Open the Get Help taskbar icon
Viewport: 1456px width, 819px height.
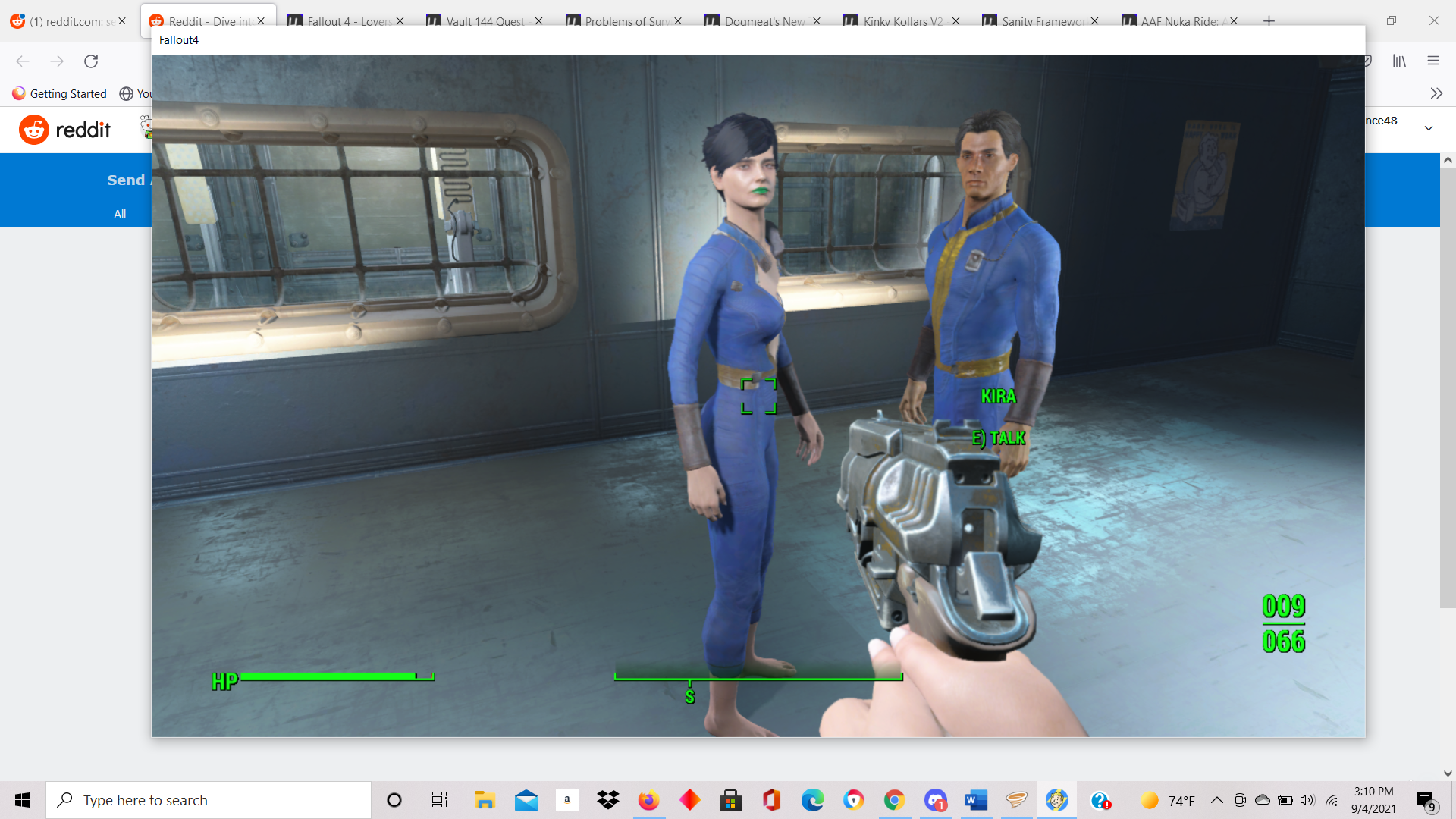1100,800
